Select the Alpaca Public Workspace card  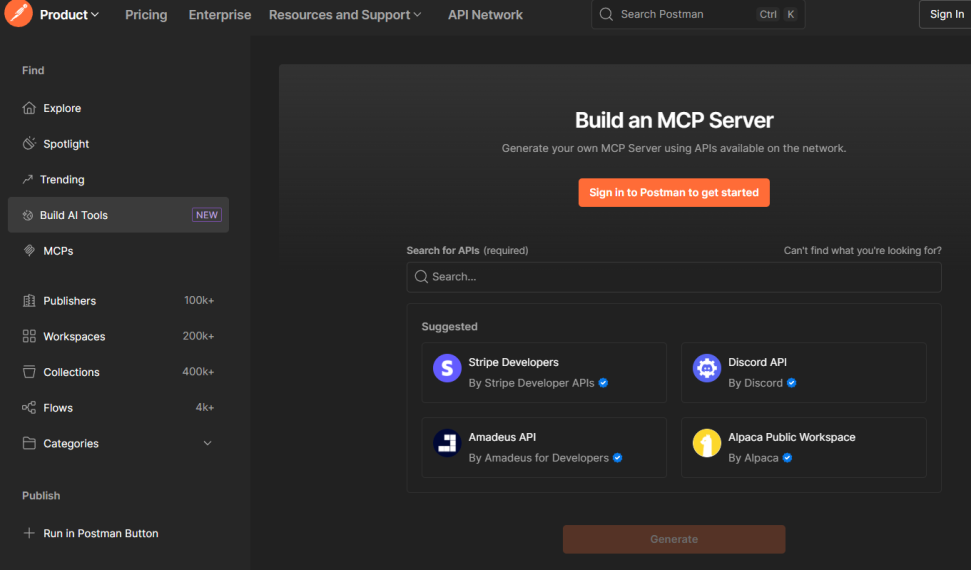coord(804,447)
